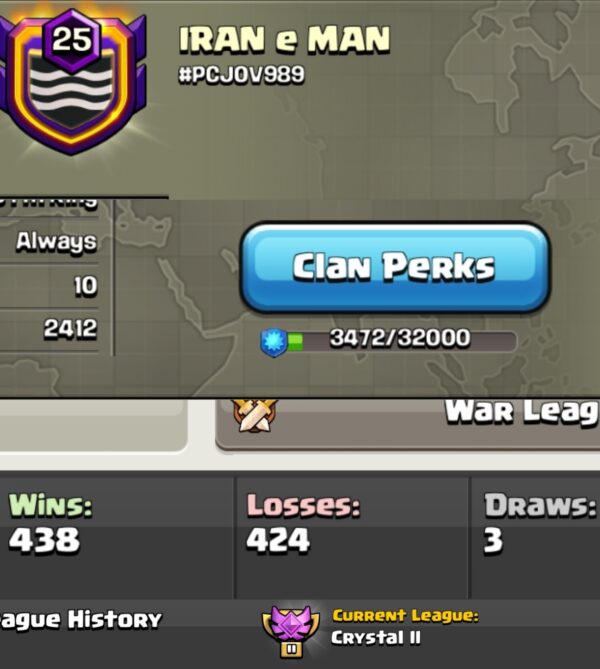Select the IRAN e MAN clan name
This screenshot has width=600, height=669.
284,39
